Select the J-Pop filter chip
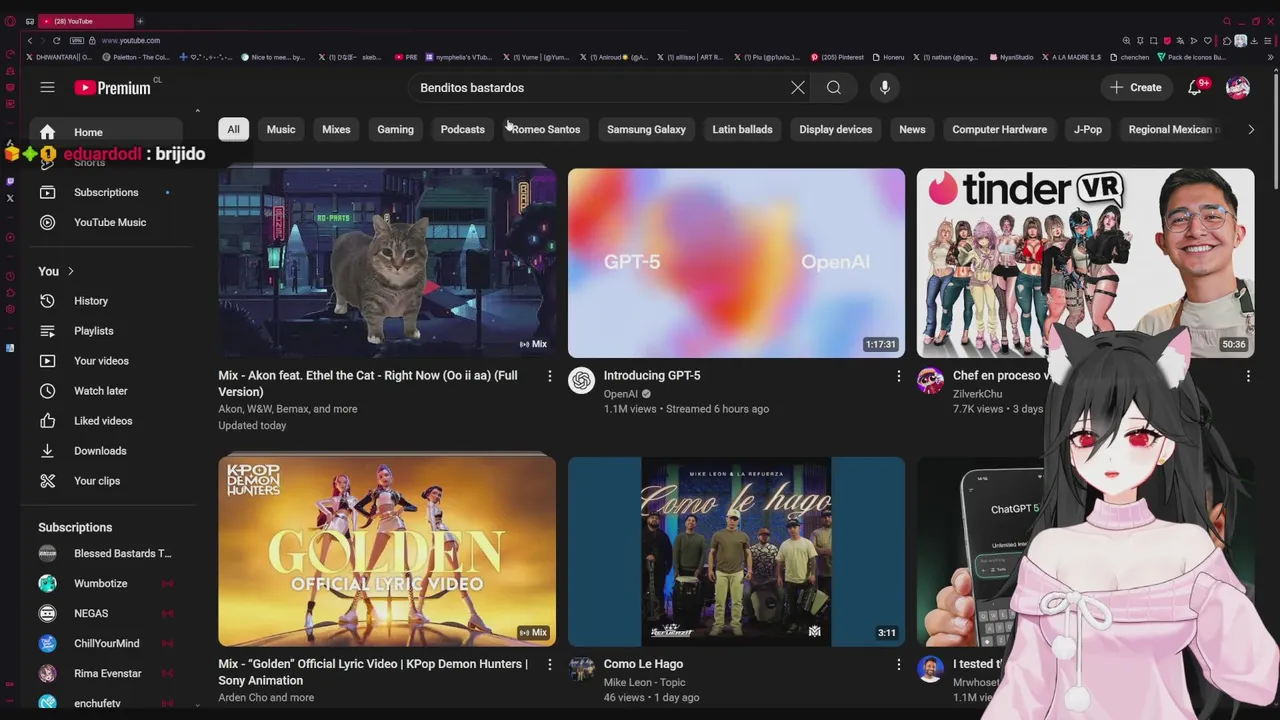 1087,129
